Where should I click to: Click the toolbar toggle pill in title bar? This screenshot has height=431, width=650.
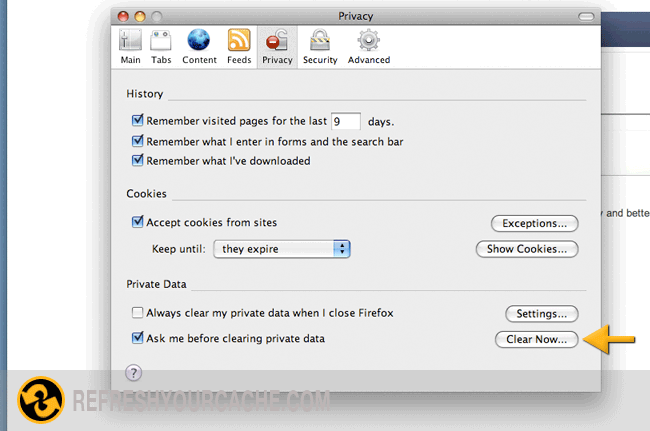point(586,17)
